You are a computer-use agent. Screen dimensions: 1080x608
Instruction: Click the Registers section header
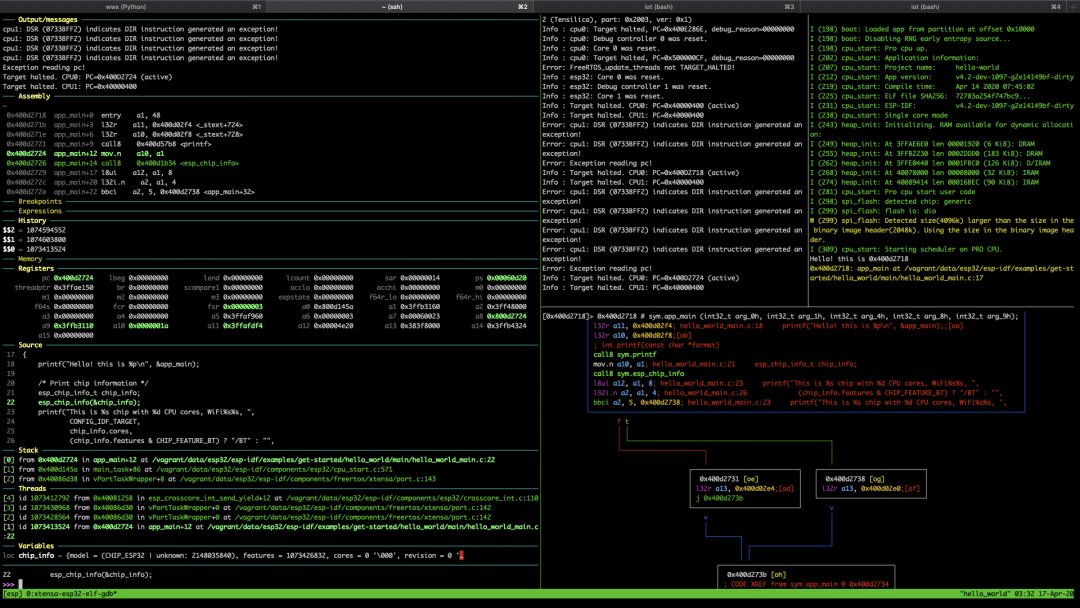36,268
